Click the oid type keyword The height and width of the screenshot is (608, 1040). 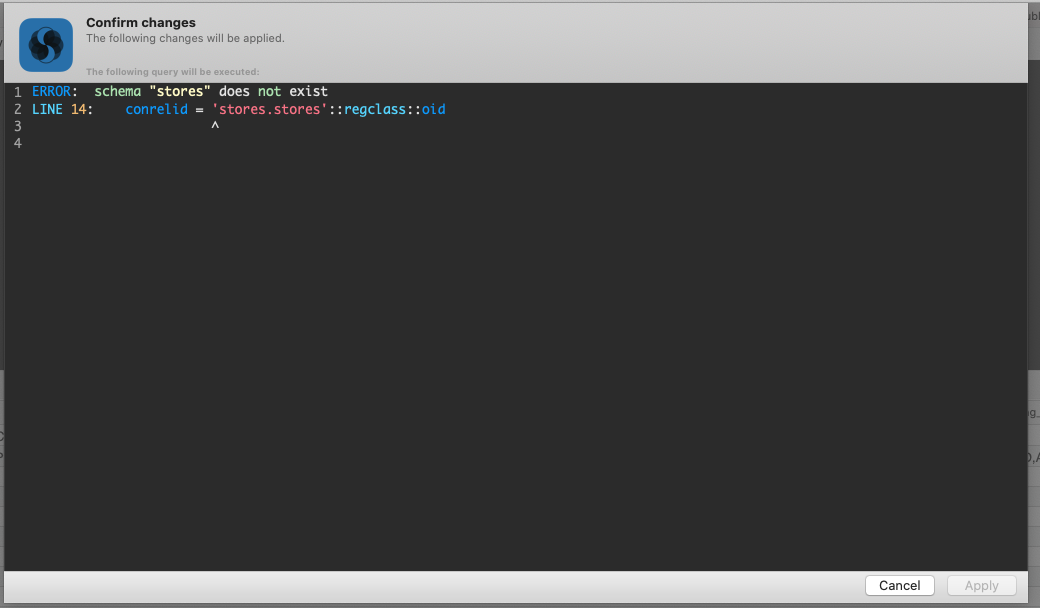coord(433,109)
